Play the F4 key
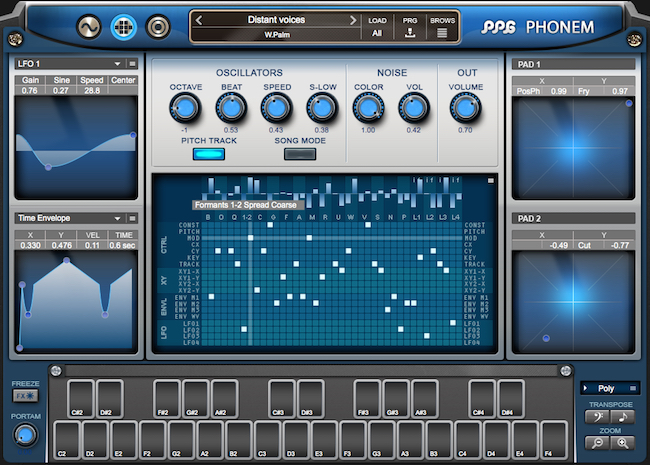This screenshot has height=465, width=650. [553, 440]
